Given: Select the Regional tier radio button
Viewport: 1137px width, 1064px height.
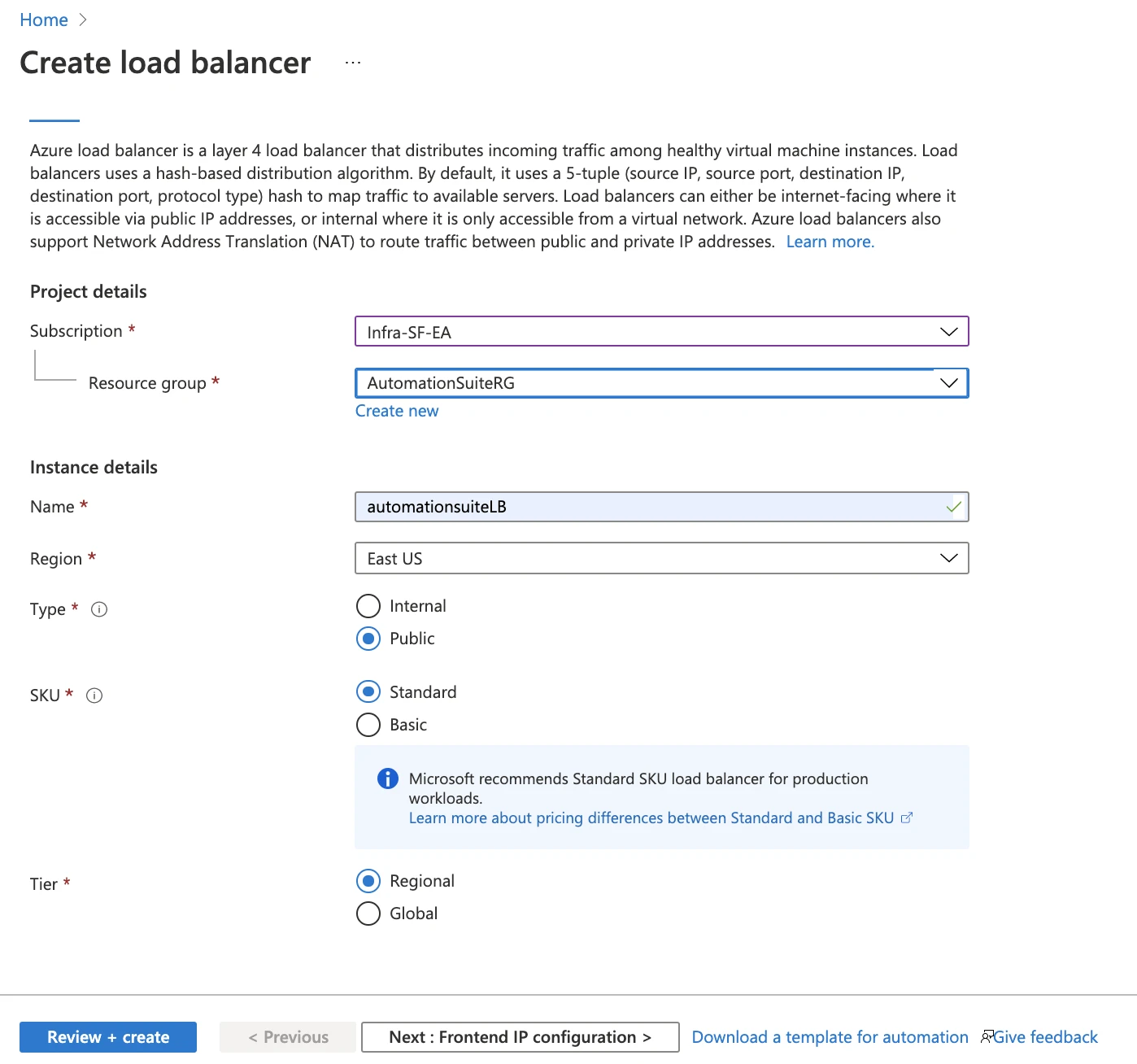Looking at the screenshot, I should (368, 881).
